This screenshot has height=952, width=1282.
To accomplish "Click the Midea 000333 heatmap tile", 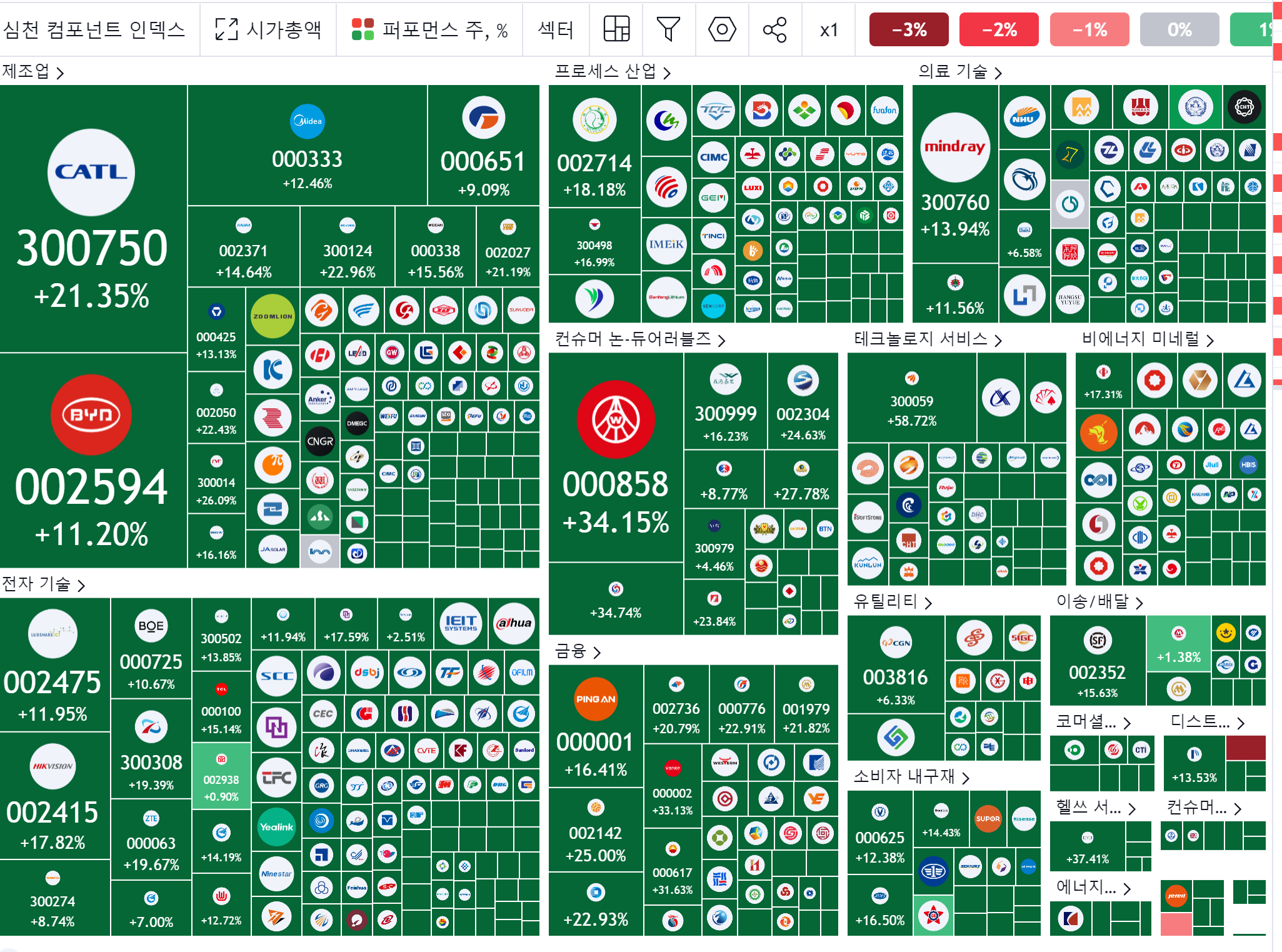I will click(x=307, y=146).
